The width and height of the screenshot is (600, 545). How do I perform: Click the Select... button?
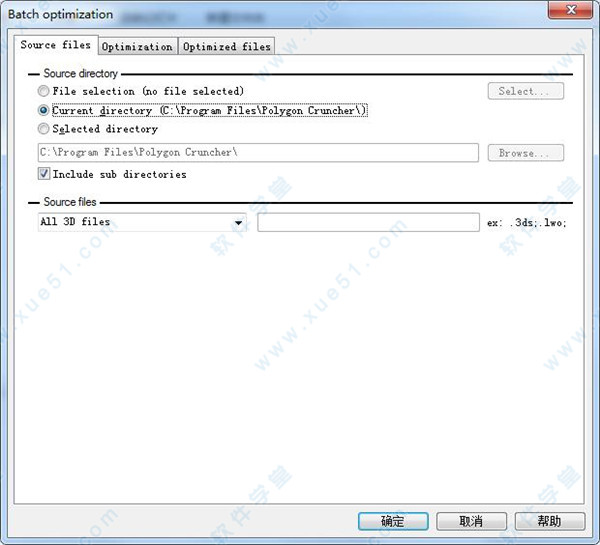525,91
